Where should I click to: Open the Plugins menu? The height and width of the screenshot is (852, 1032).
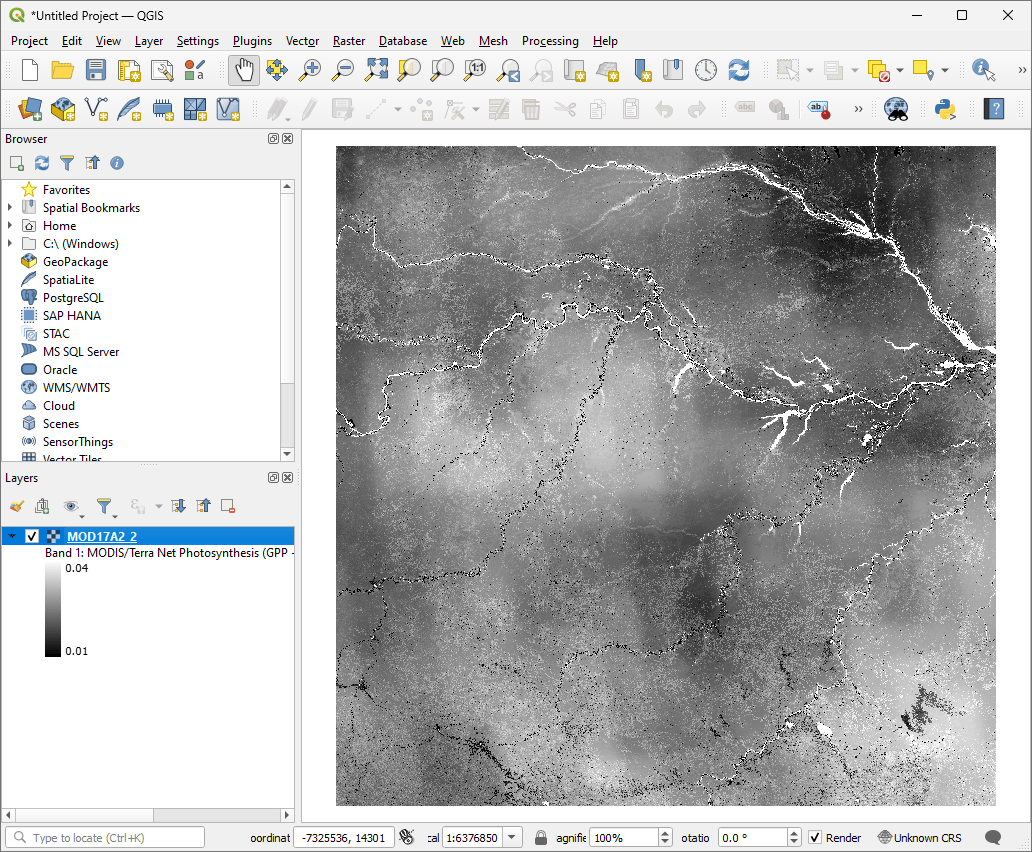[252, 41]
